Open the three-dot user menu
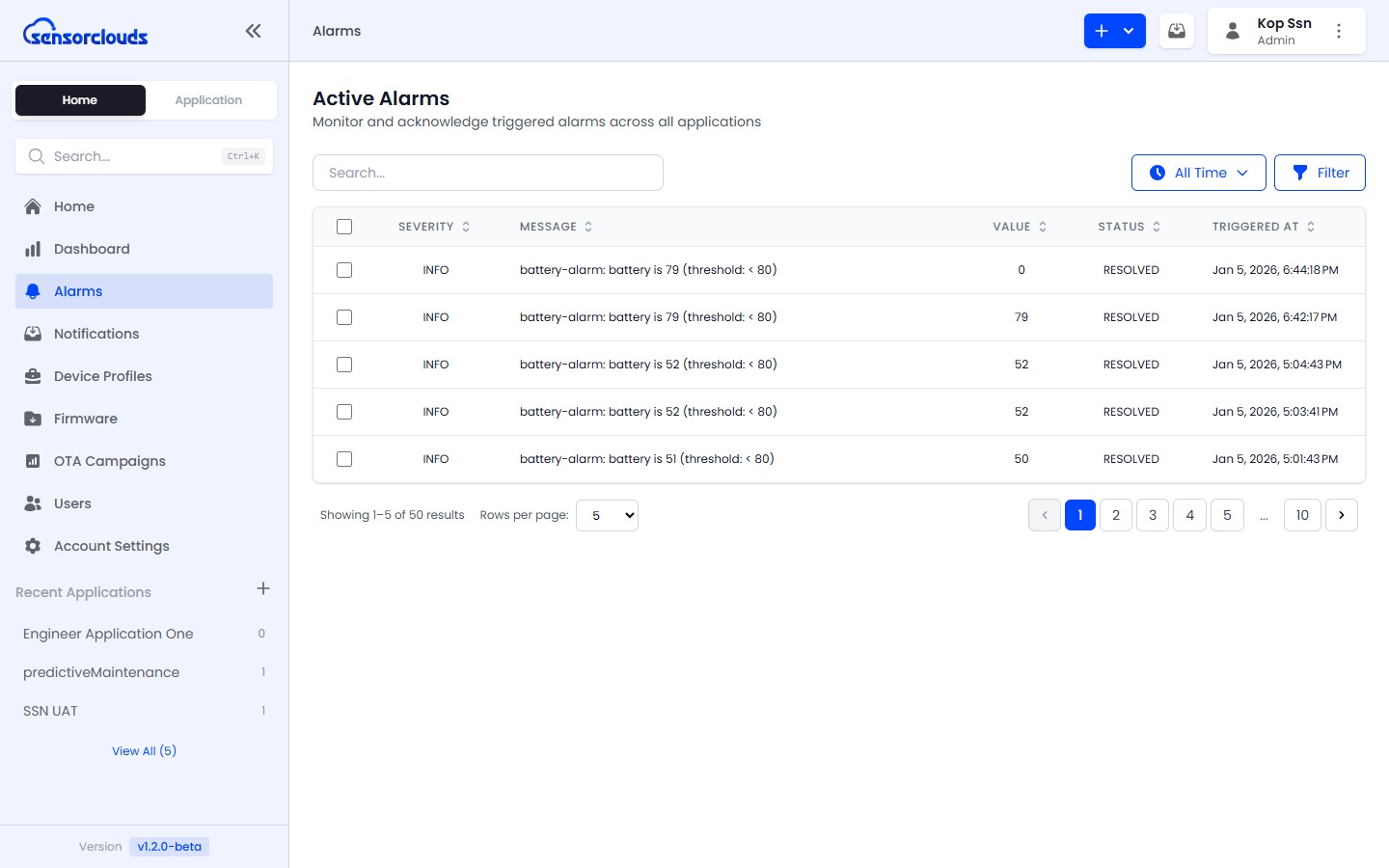Image resolution: width=1389 pixels, height=868 pixels. click(x=1338, y=31)
